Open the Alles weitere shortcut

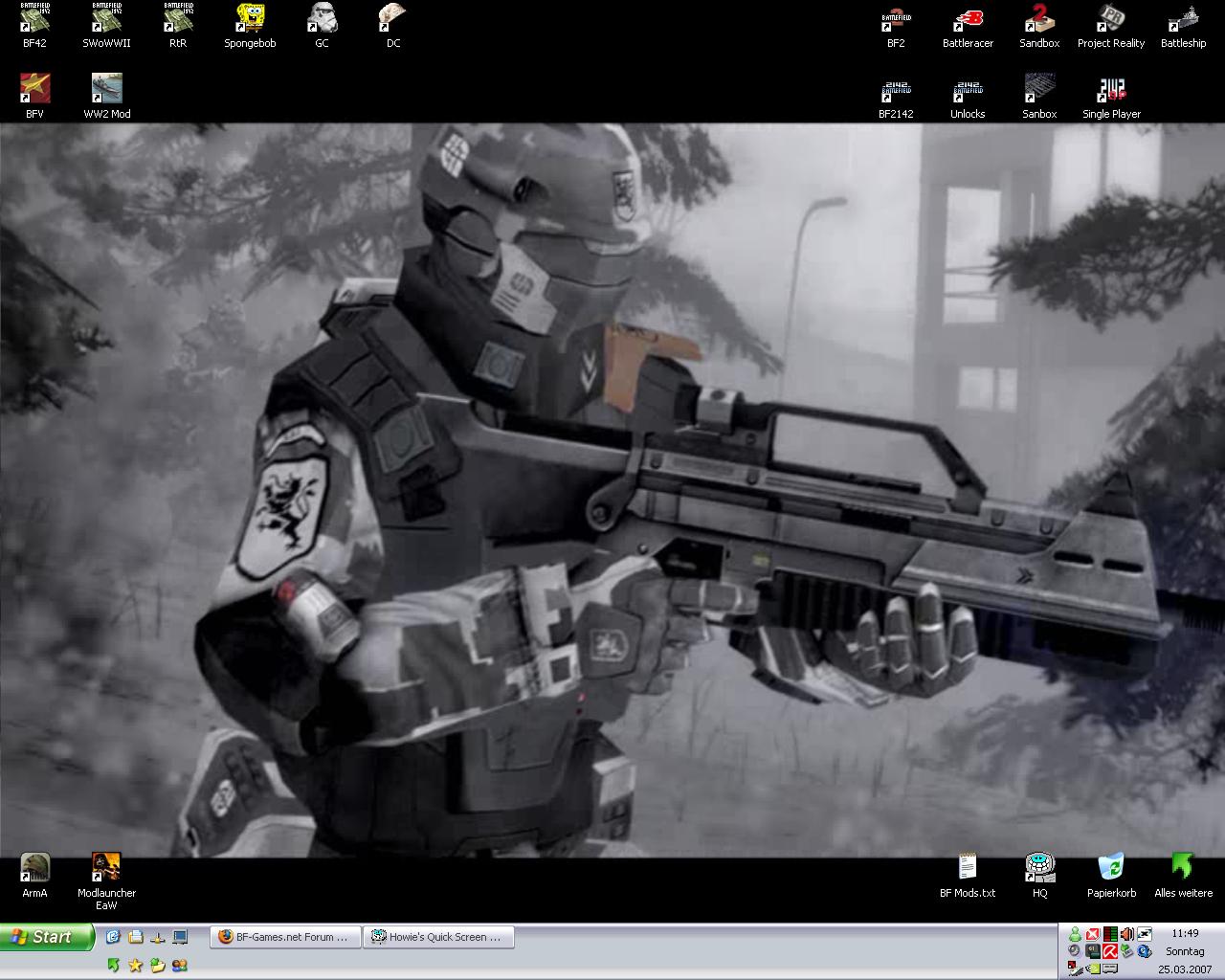1183,876
